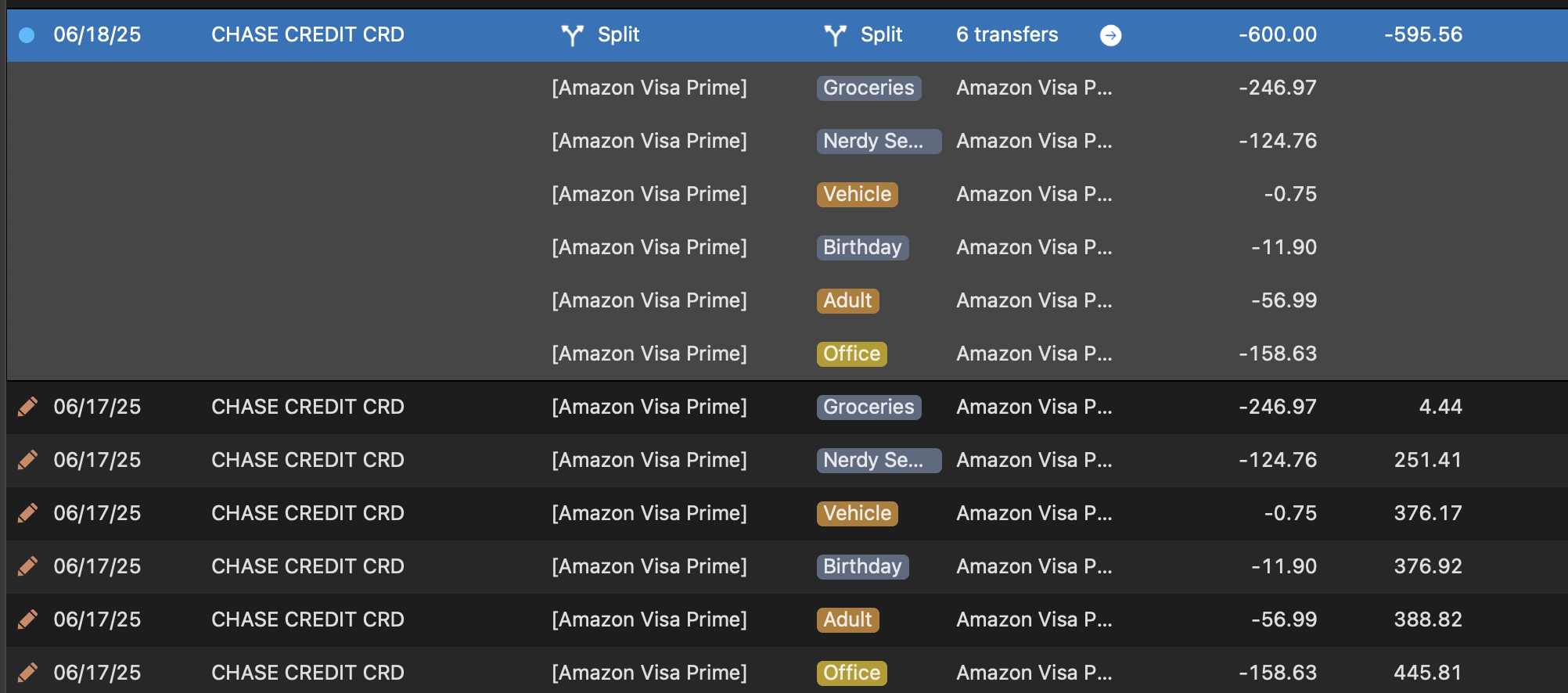
Task: Select the 06/17/25 row with balance 376.17
Action: [787, 513]
